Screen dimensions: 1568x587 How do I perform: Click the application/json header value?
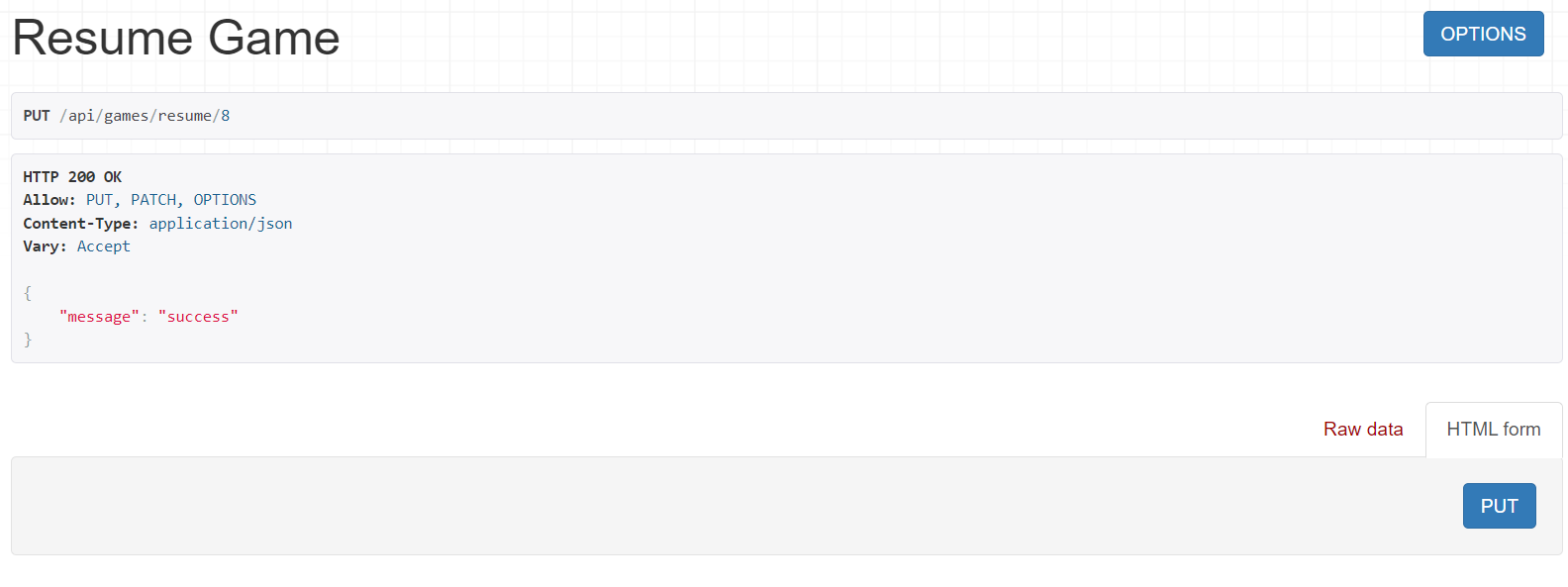(221, 224)
